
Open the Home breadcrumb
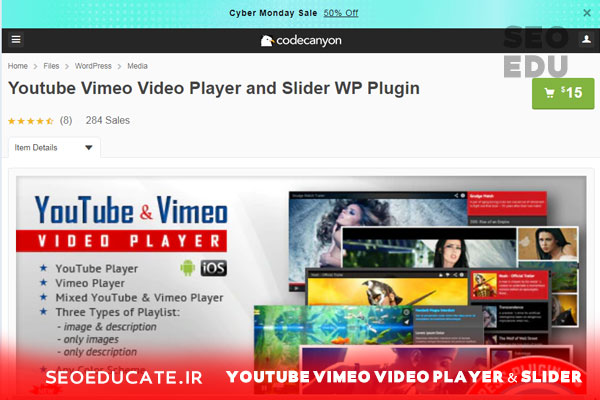[18, 66]
